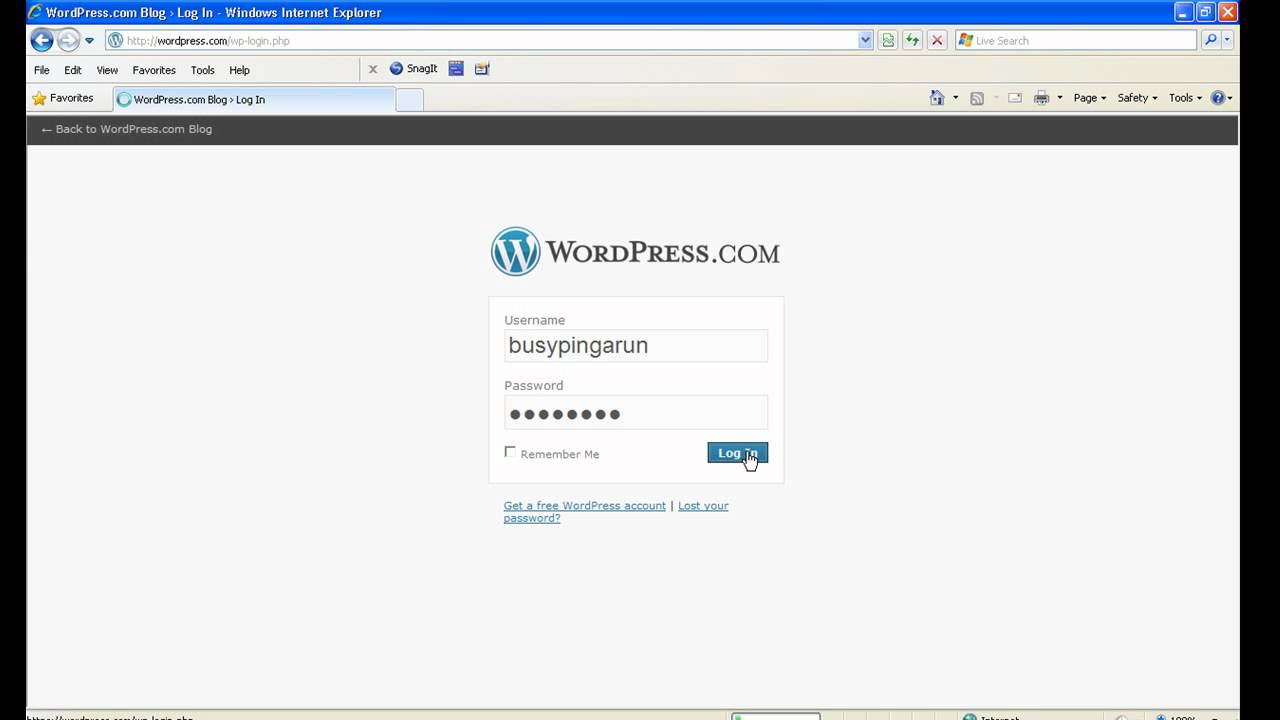1280x720 pixels.
Task: Click Back to WordPress.com Blog link
Action: [126, 129]
